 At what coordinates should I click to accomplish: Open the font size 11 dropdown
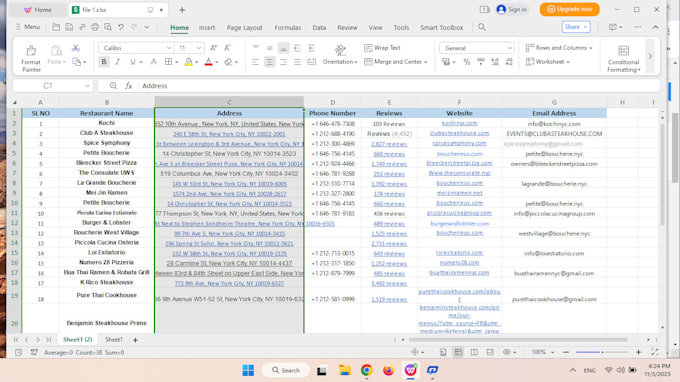(x=199, y=48)
